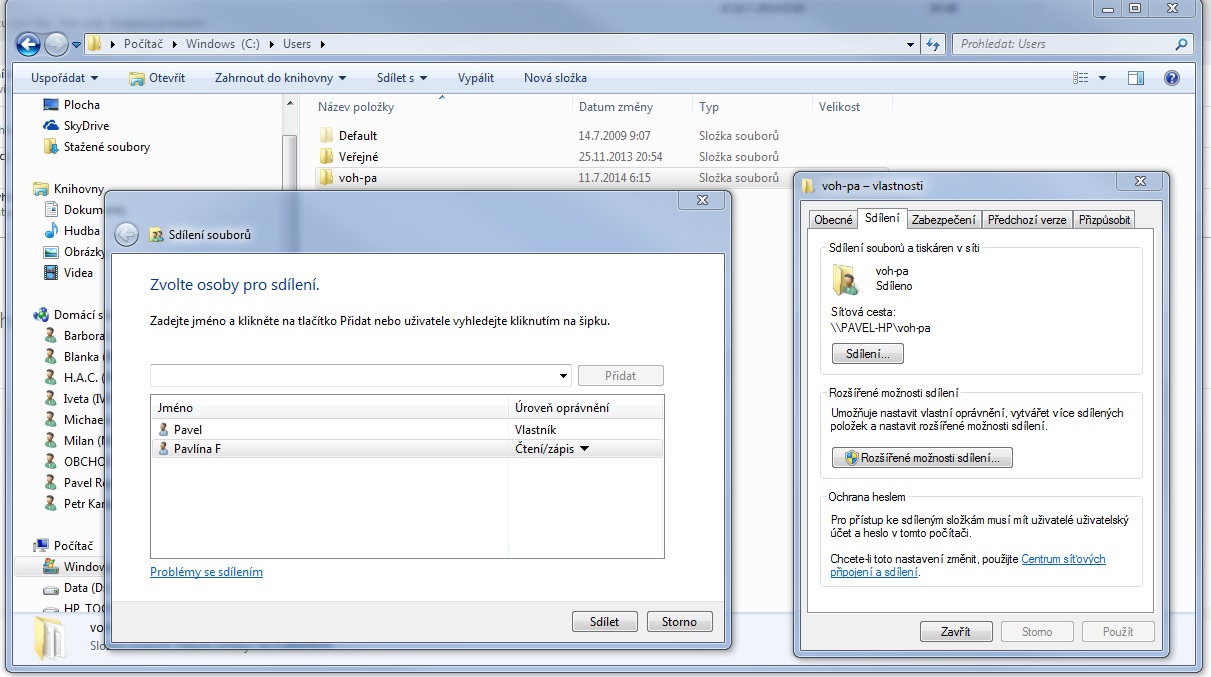Expand arrow after Počítač in address path
Image resolution: width=1211 pixels, height=677 pixels.
[177, 44]
